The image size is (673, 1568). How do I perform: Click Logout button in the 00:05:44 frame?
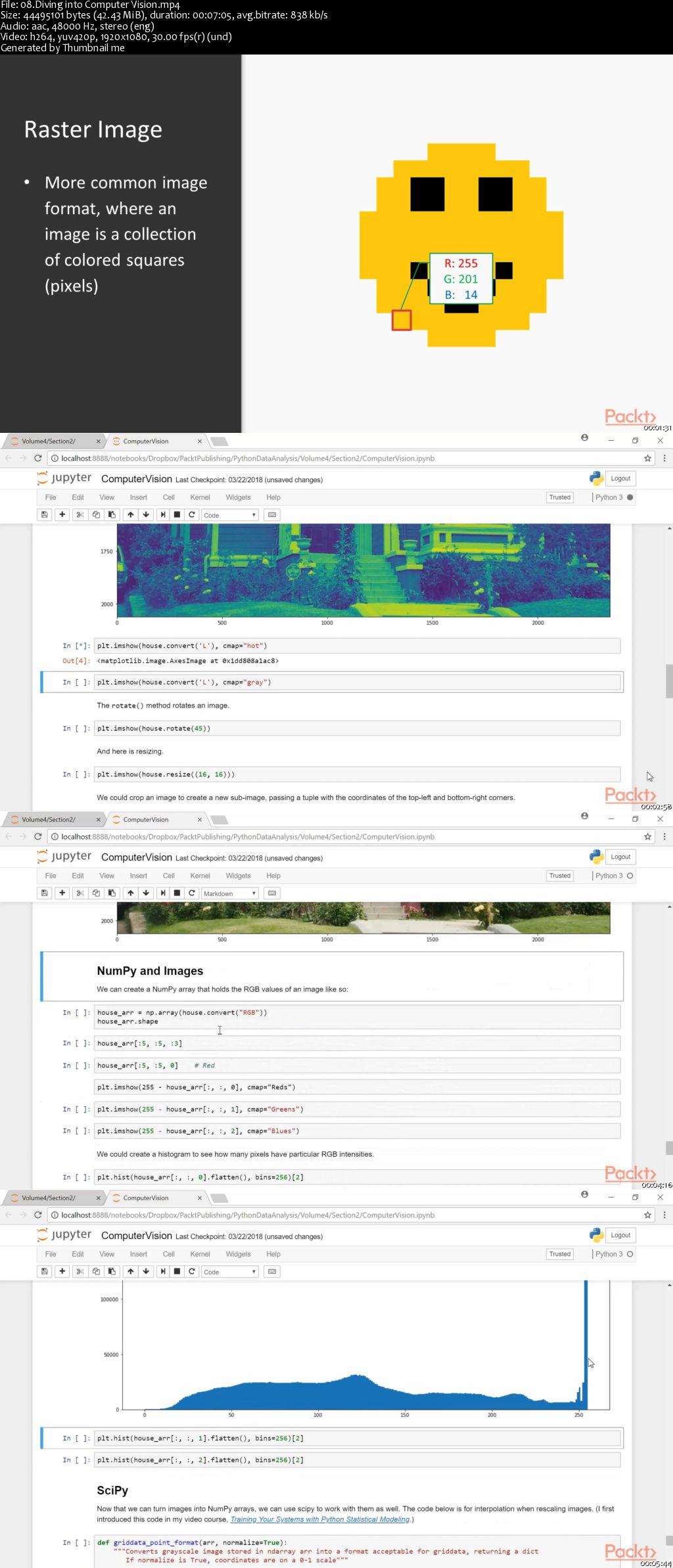pos(620,1235)
